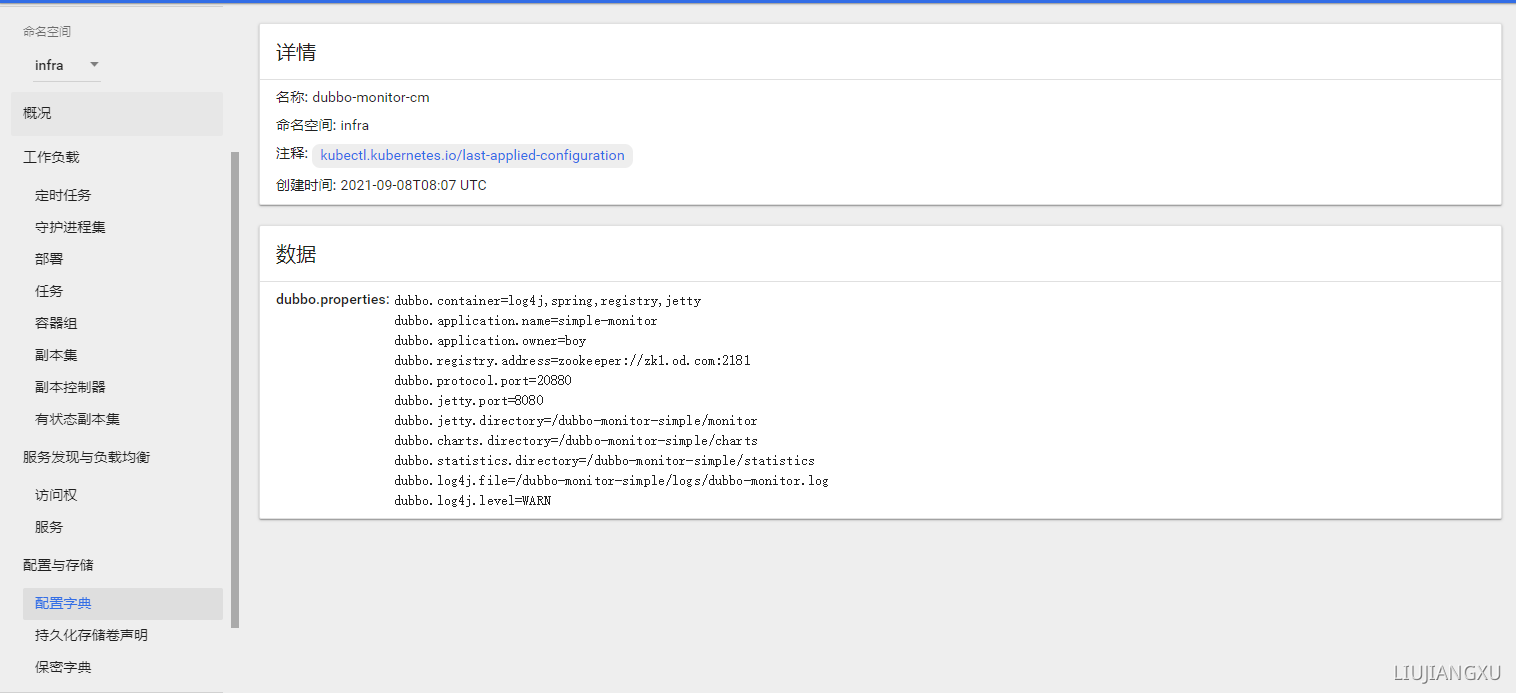Screen dimensions: 1516x693
Task: Open 副本控制器 replication controllers
Action: [70, 387]
